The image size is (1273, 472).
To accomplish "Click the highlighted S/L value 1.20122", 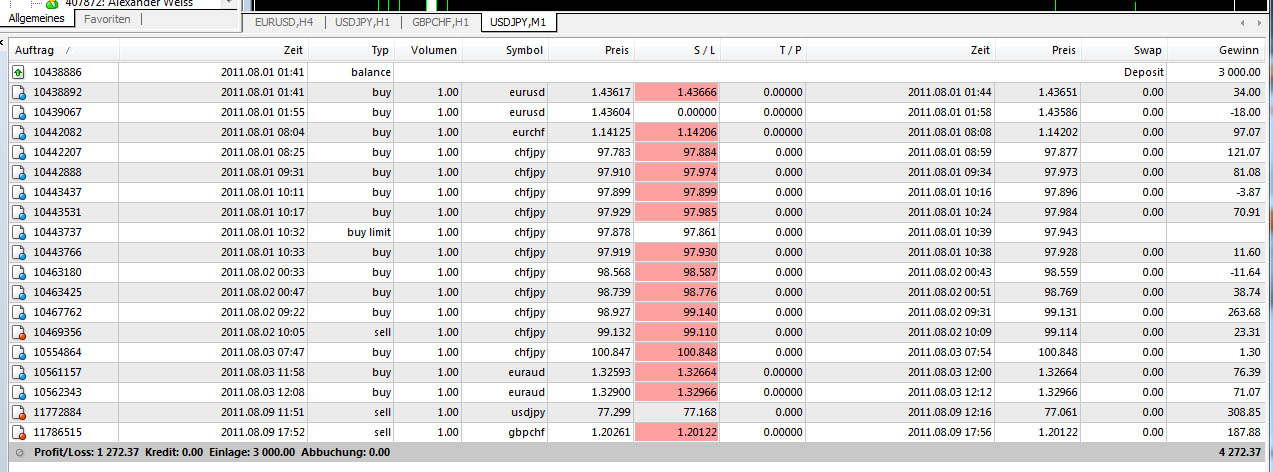I will tap(678, 433).
